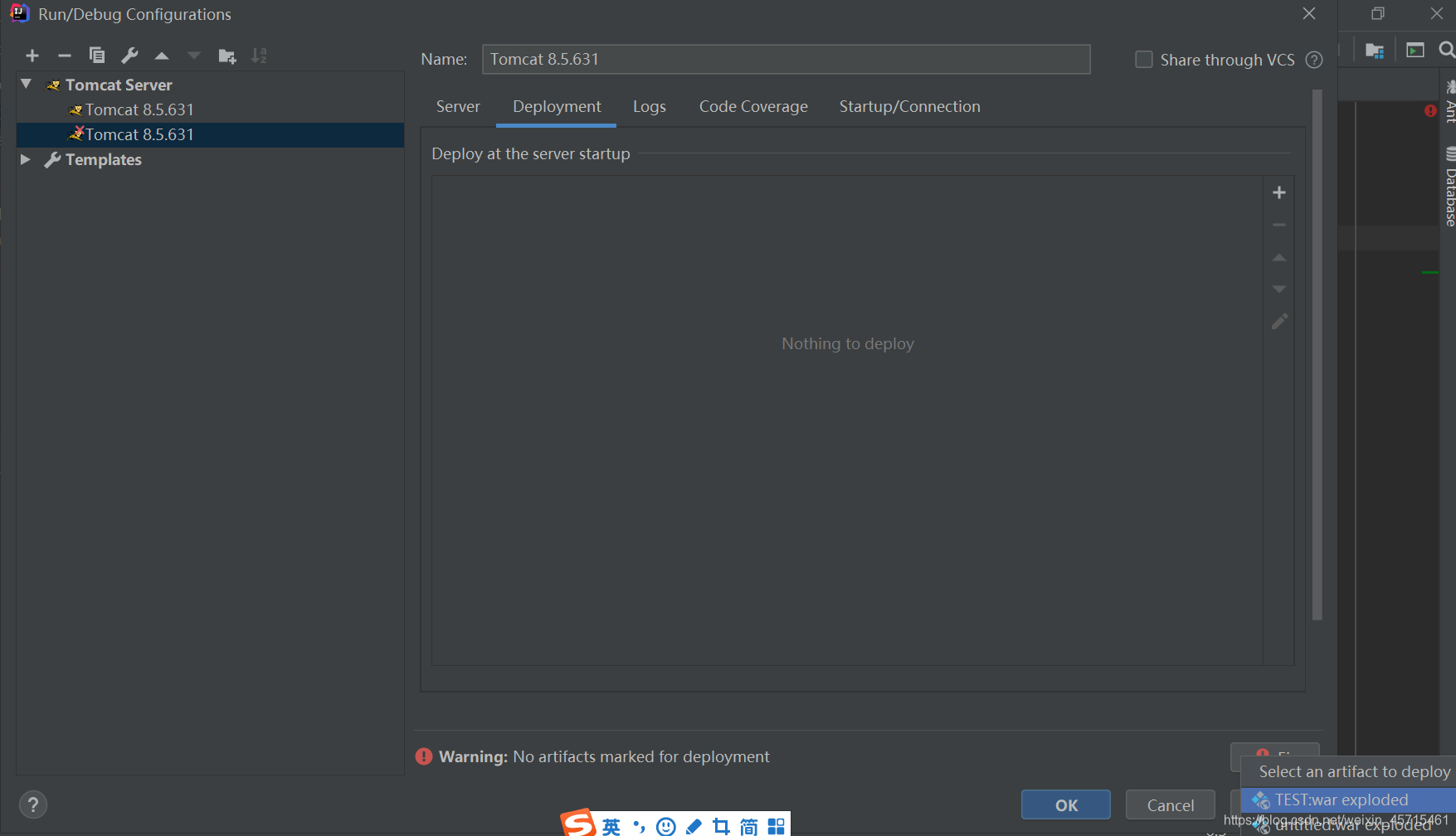The width and height of the screenshot is (1456, 836).
Task: Expand the Templates tree node
Action: (x=26, y=159)
